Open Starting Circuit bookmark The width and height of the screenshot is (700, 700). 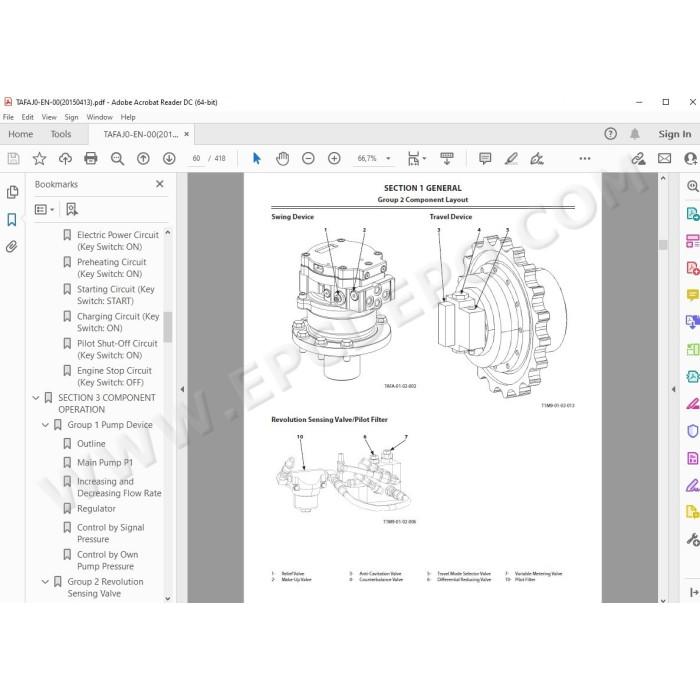(x=116, y=295)
